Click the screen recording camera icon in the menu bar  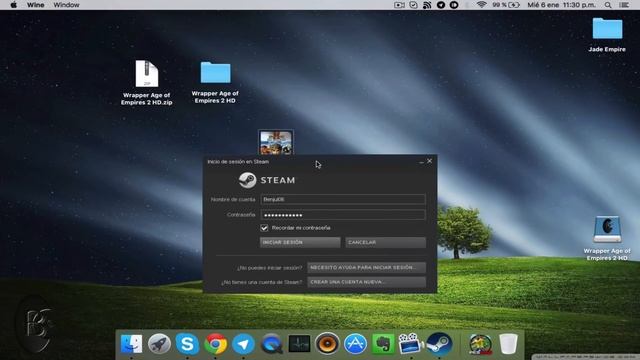click(x=399, y=5)
